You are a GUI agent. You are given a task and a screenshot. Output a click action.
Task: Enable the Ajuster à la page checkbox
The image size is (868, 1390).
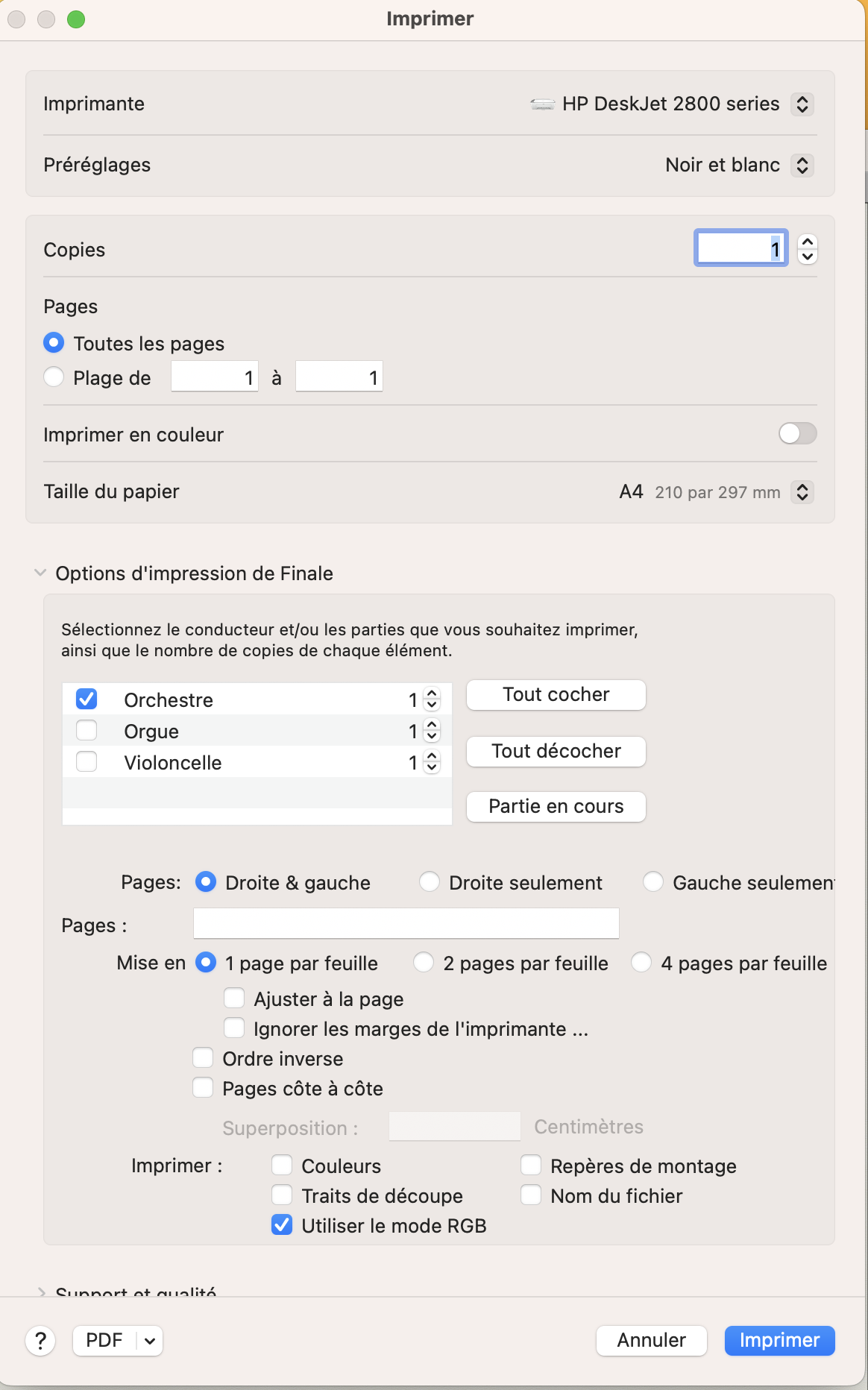click(234, 999)
